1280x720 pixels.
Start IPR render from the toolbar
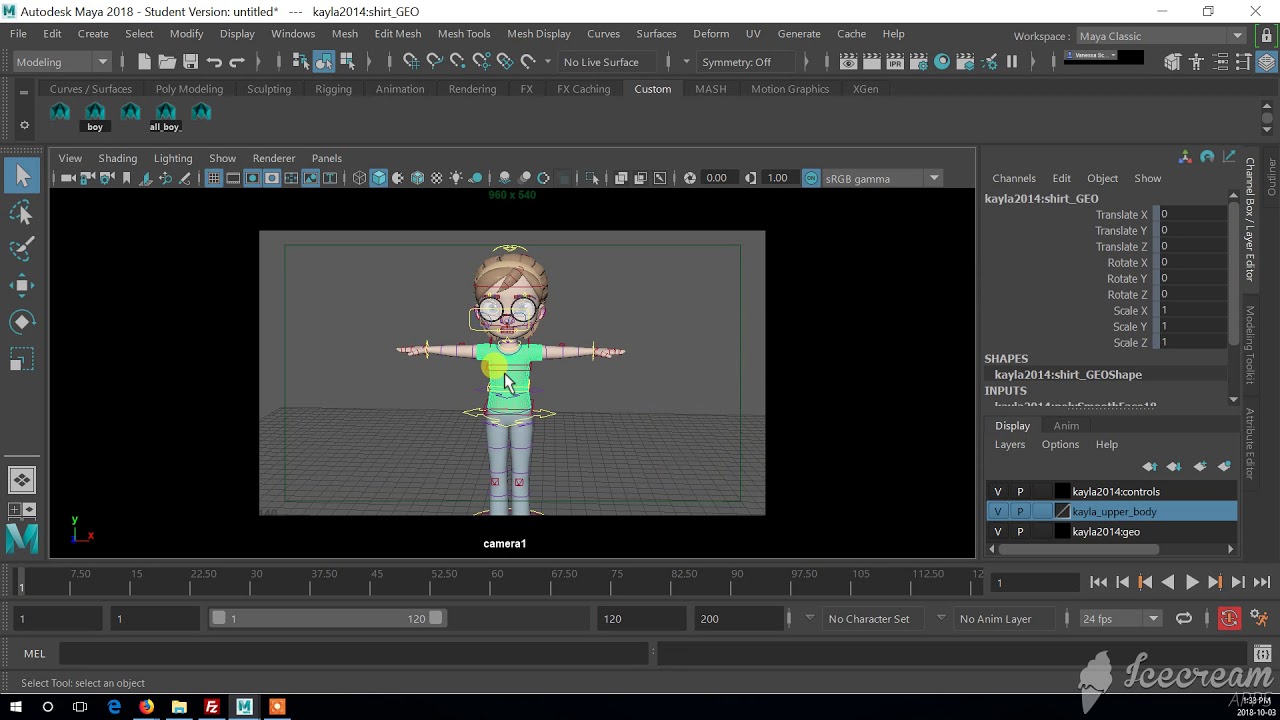coord(895,62)
